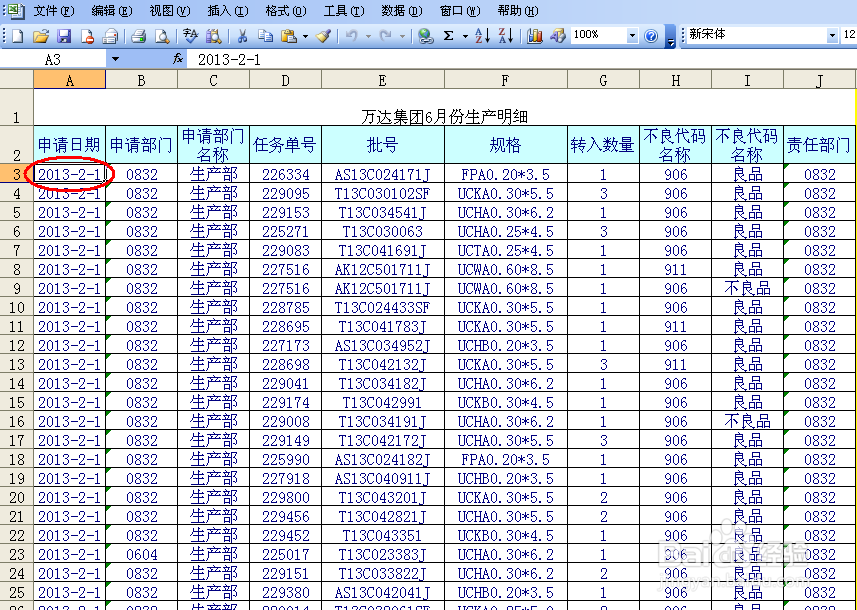Expand the 100% zoom dropdown
The height and width of the screenshot is (610, 857).
(x=632, y=36)
